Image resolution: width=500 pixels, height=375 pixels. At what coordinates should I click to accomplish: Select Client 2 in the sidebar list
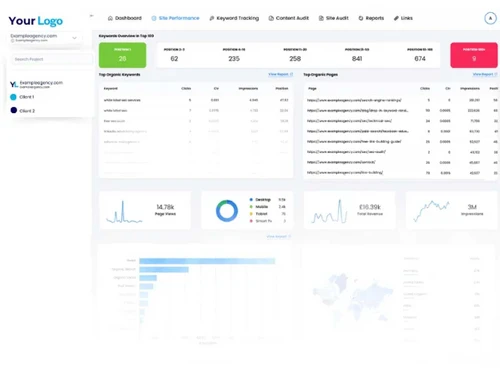tap(23, 110)
